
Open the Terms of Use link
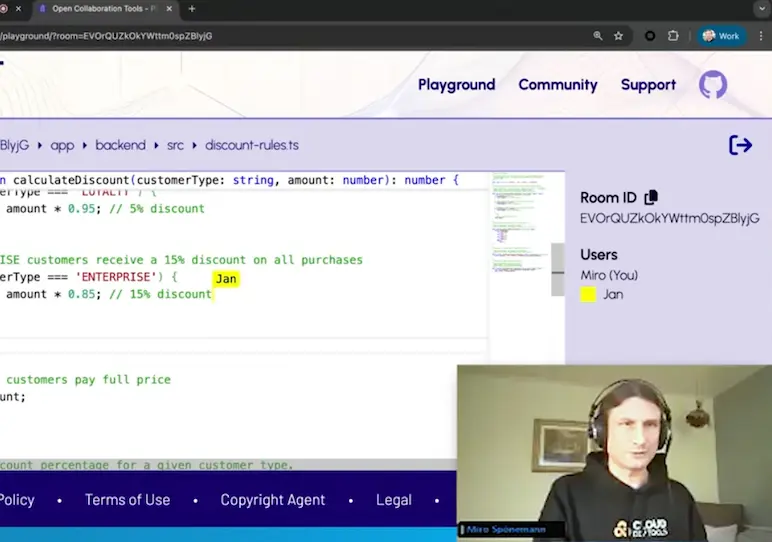[x=127, y=499]
